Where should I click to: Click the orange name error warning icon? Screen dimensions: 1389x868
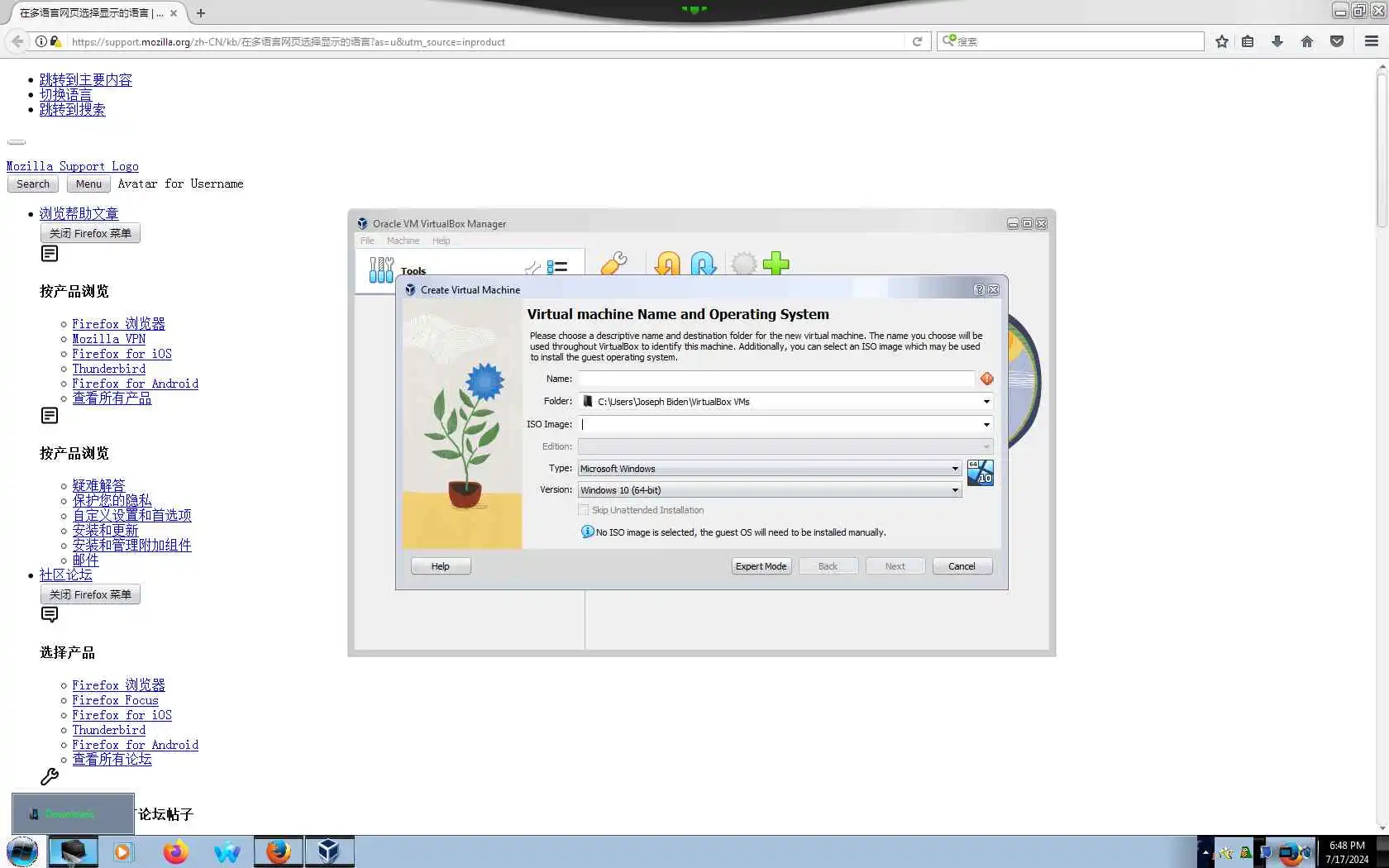pyautogui.click(x=986, y=379)
